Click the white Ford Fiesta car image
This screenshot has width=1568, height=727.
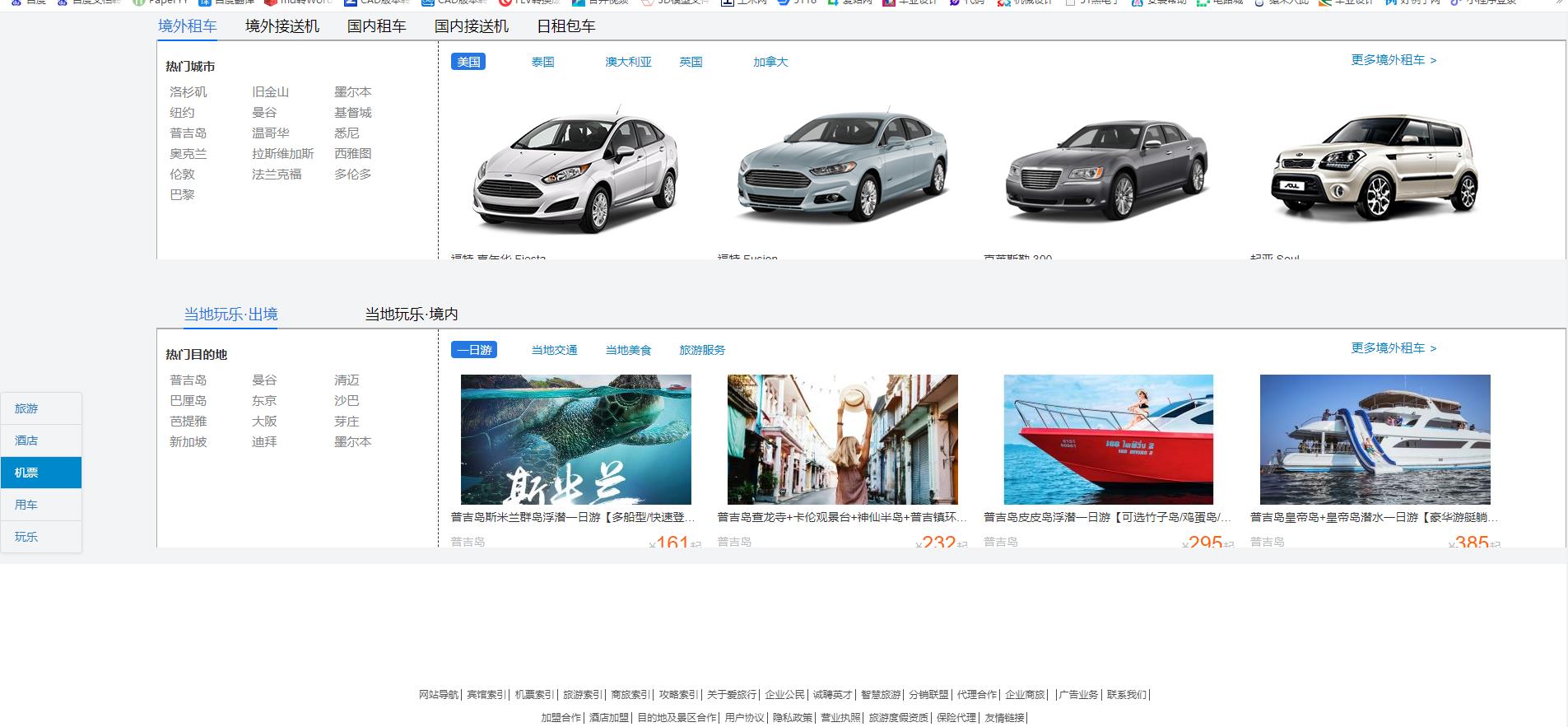[575, 171]
